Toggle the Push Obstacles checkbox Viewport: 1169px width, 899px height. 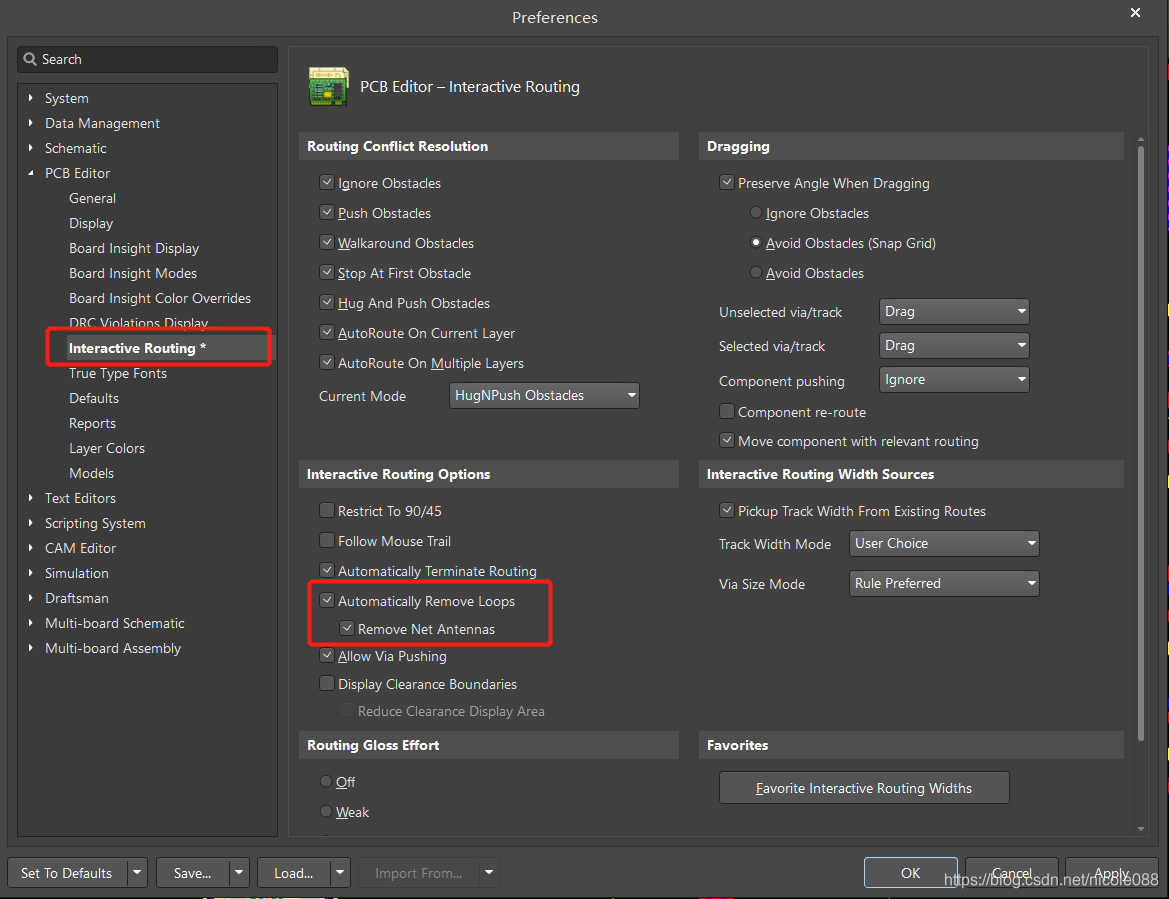click(x=327, y=213)
